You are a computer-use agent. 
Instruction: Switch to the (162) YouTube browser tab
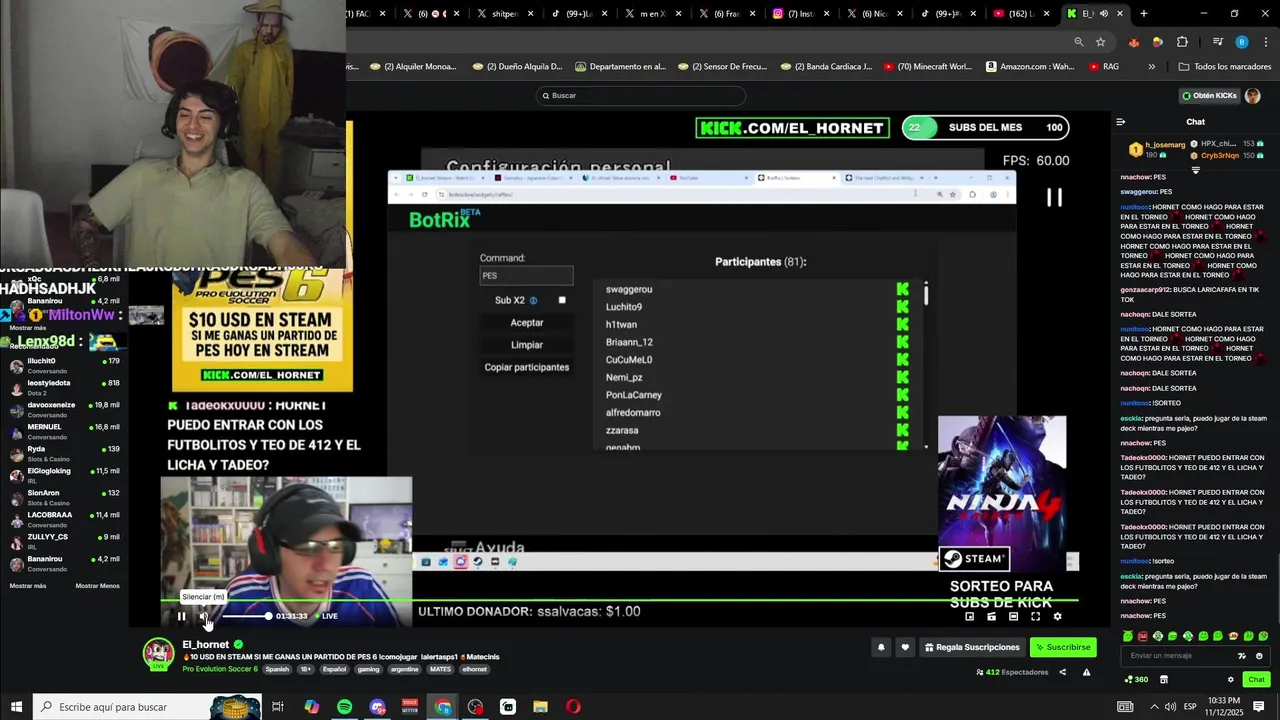[x=1023, y=14]
